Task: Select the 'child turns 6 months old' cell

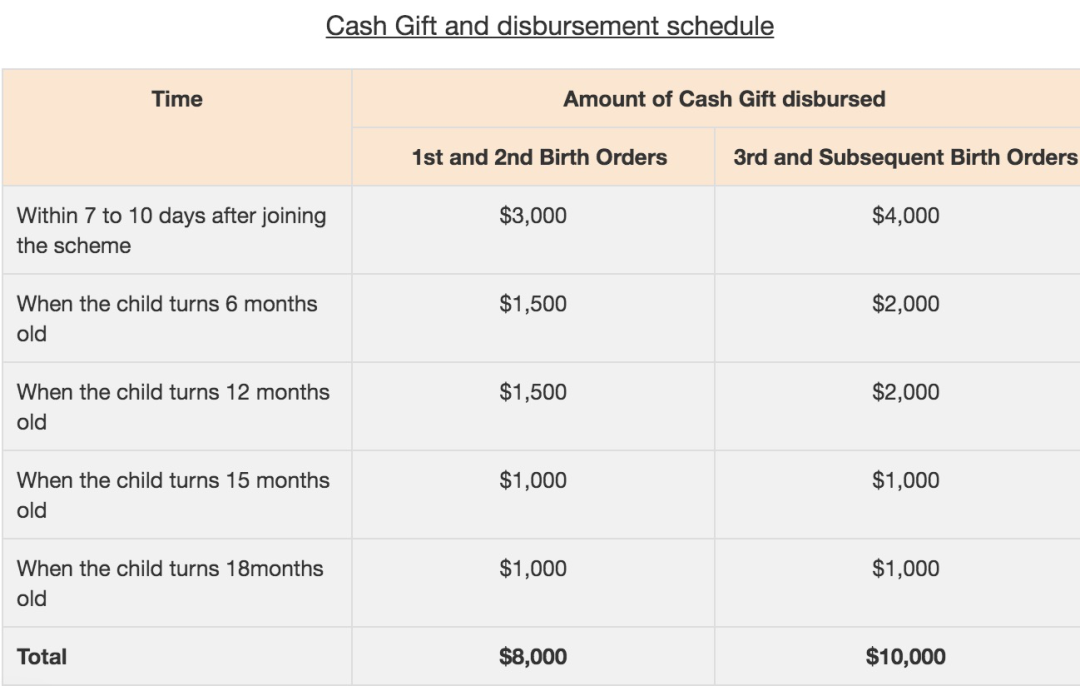Action: coord(167,318)
